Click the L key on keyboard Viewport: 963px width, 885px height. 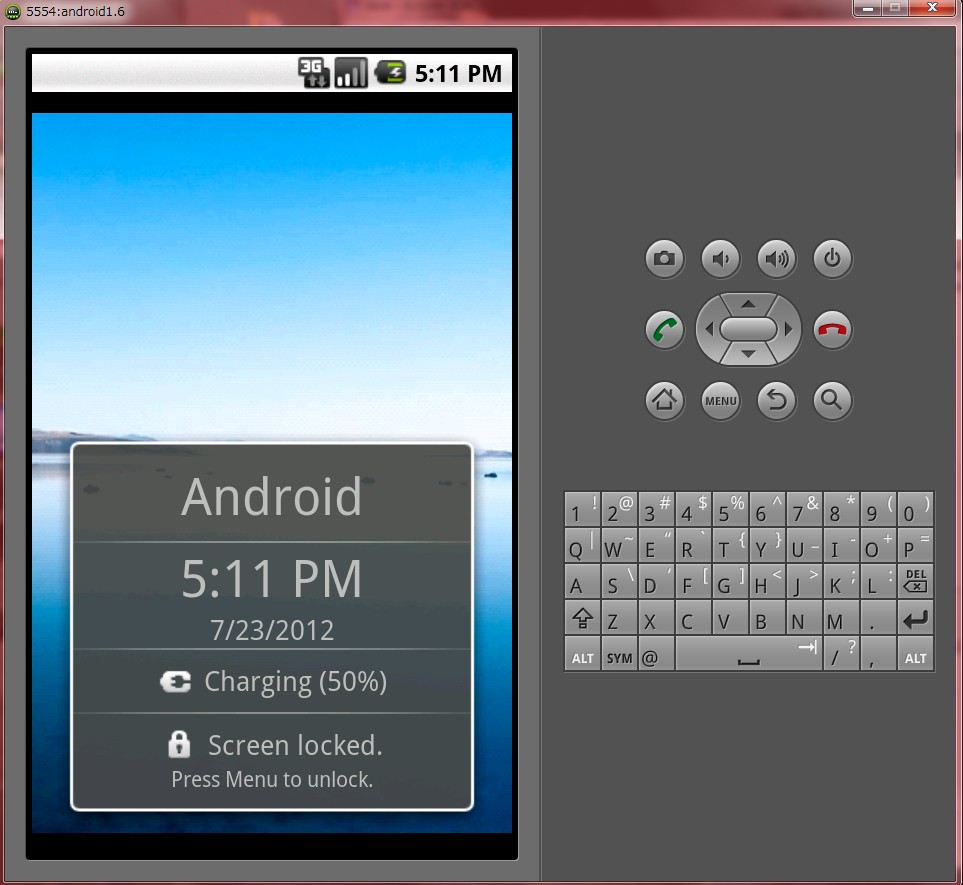[x=878, y=582]
